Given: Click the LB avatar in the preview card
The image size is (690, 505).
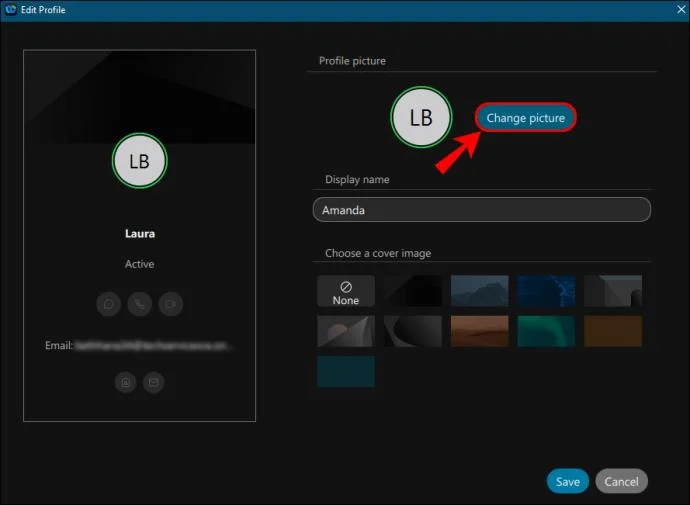Looking at the screenshot, I should pyautogui.click(x=139, y=161).
